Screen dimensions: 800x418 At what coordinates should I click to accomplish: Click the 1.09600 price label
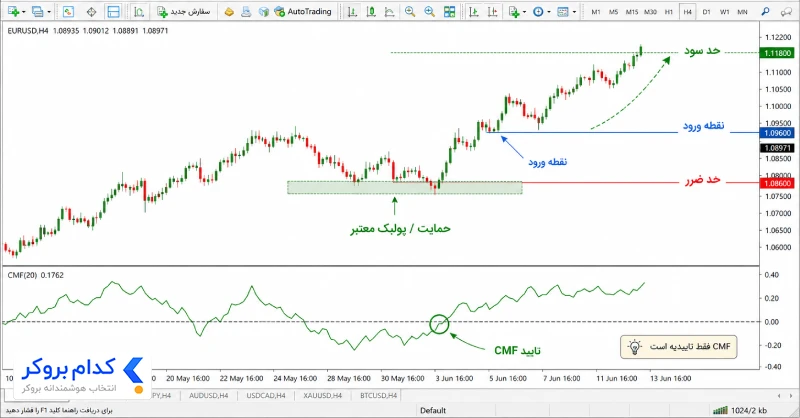(777, 133)
